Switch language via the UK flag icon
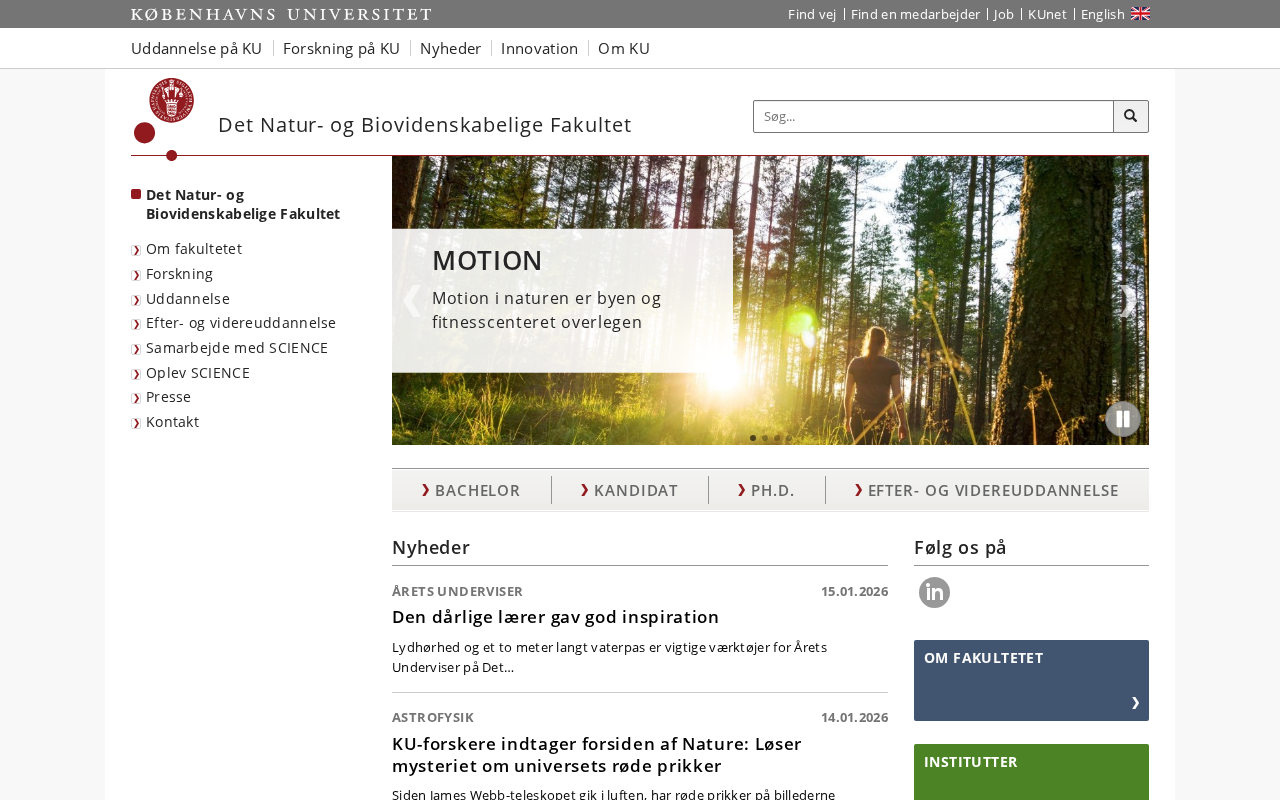 (x=1140, y=14)
